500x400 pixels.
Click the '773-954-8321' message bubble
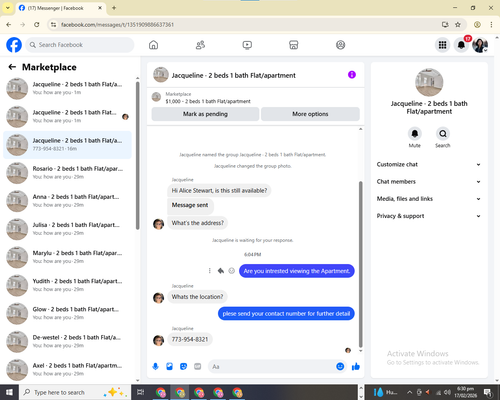click(190, 339)
